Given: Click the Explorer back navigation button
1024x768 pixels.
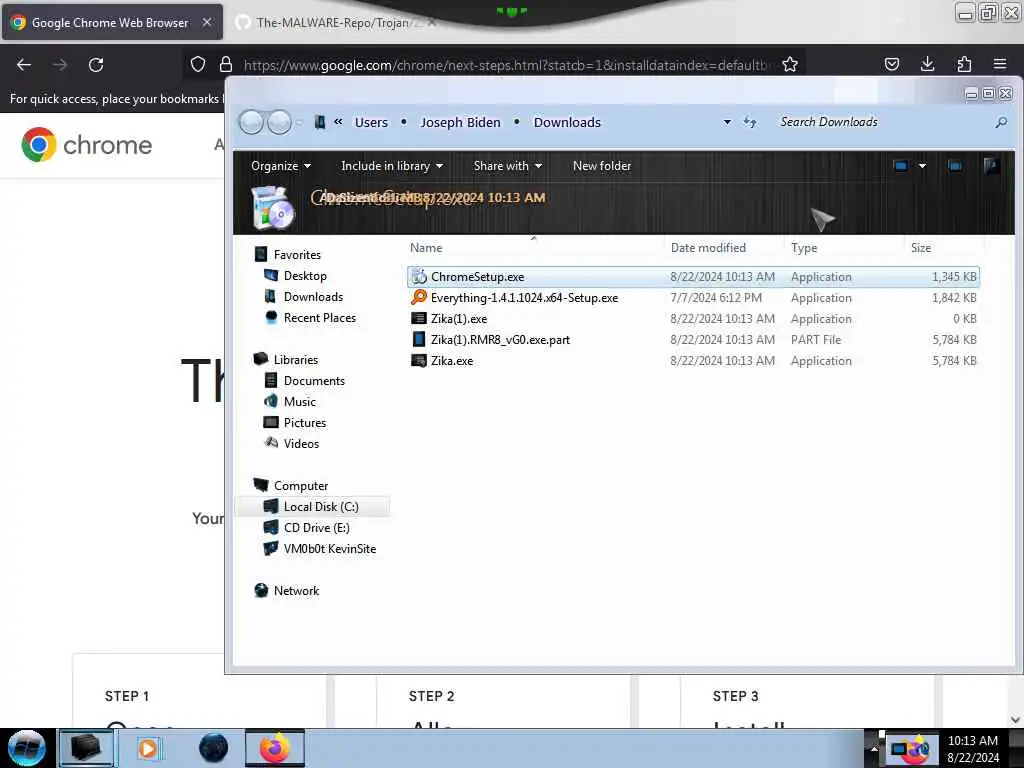Looking at the screenshot, I should click(251, 122).
